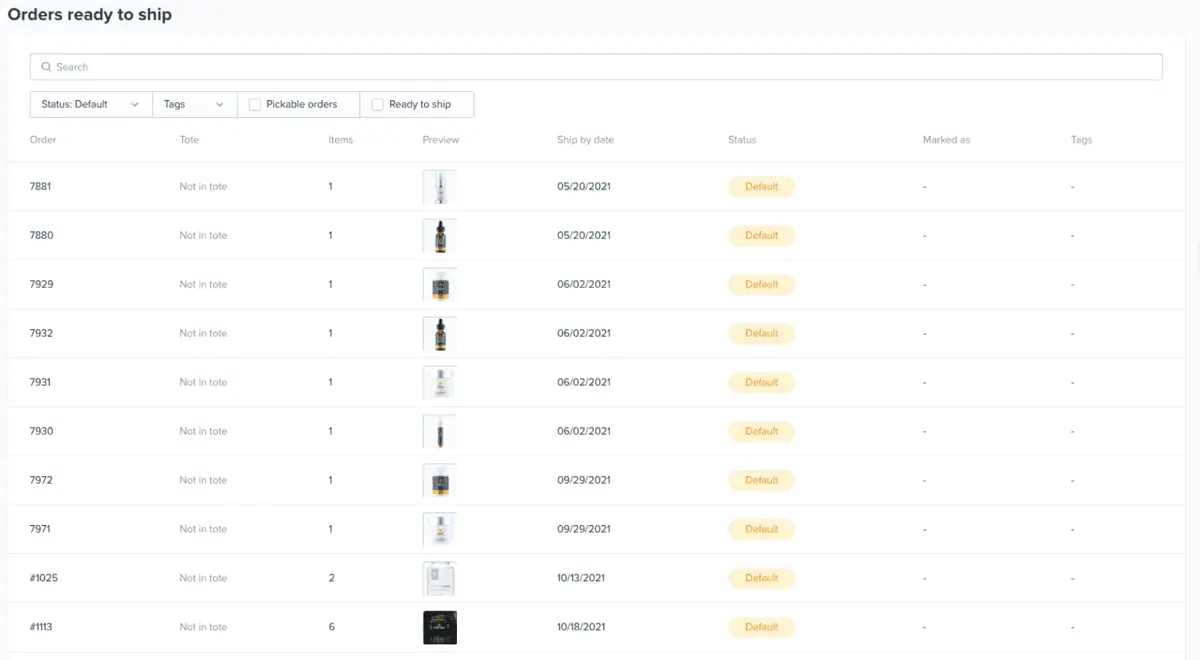1200x660 pixels.
Task: Click Default status badge for order 7972
Action: click(x=761, y=481)
